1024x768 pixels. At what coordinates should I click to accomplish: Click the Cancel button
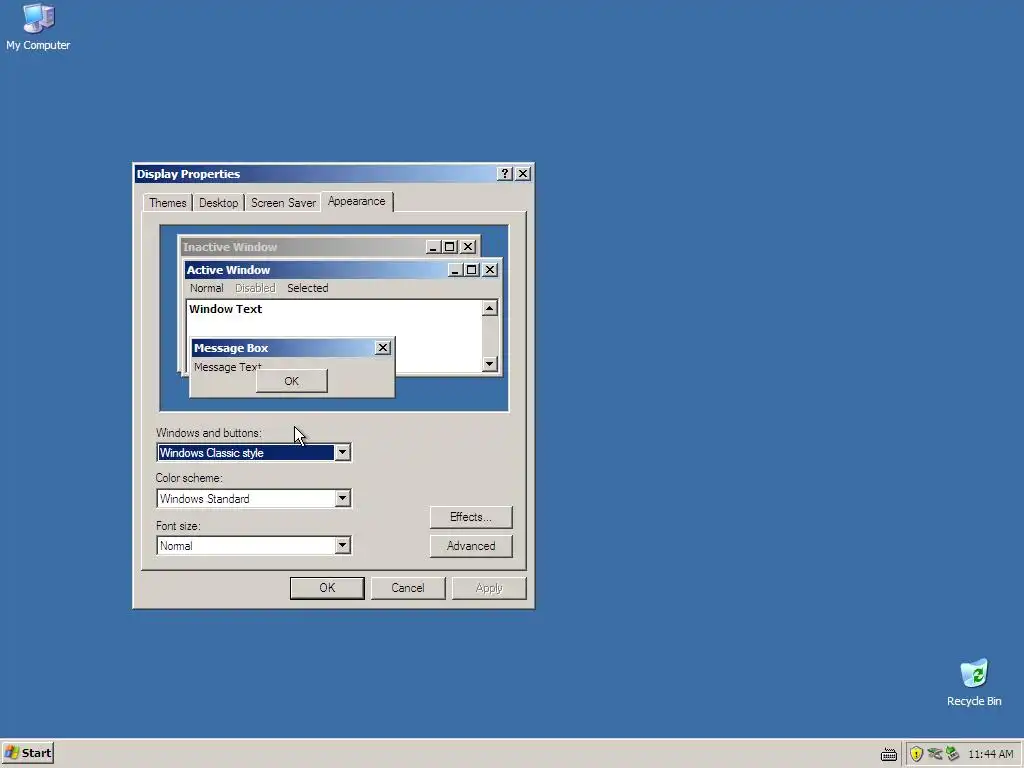click(408, 588)
